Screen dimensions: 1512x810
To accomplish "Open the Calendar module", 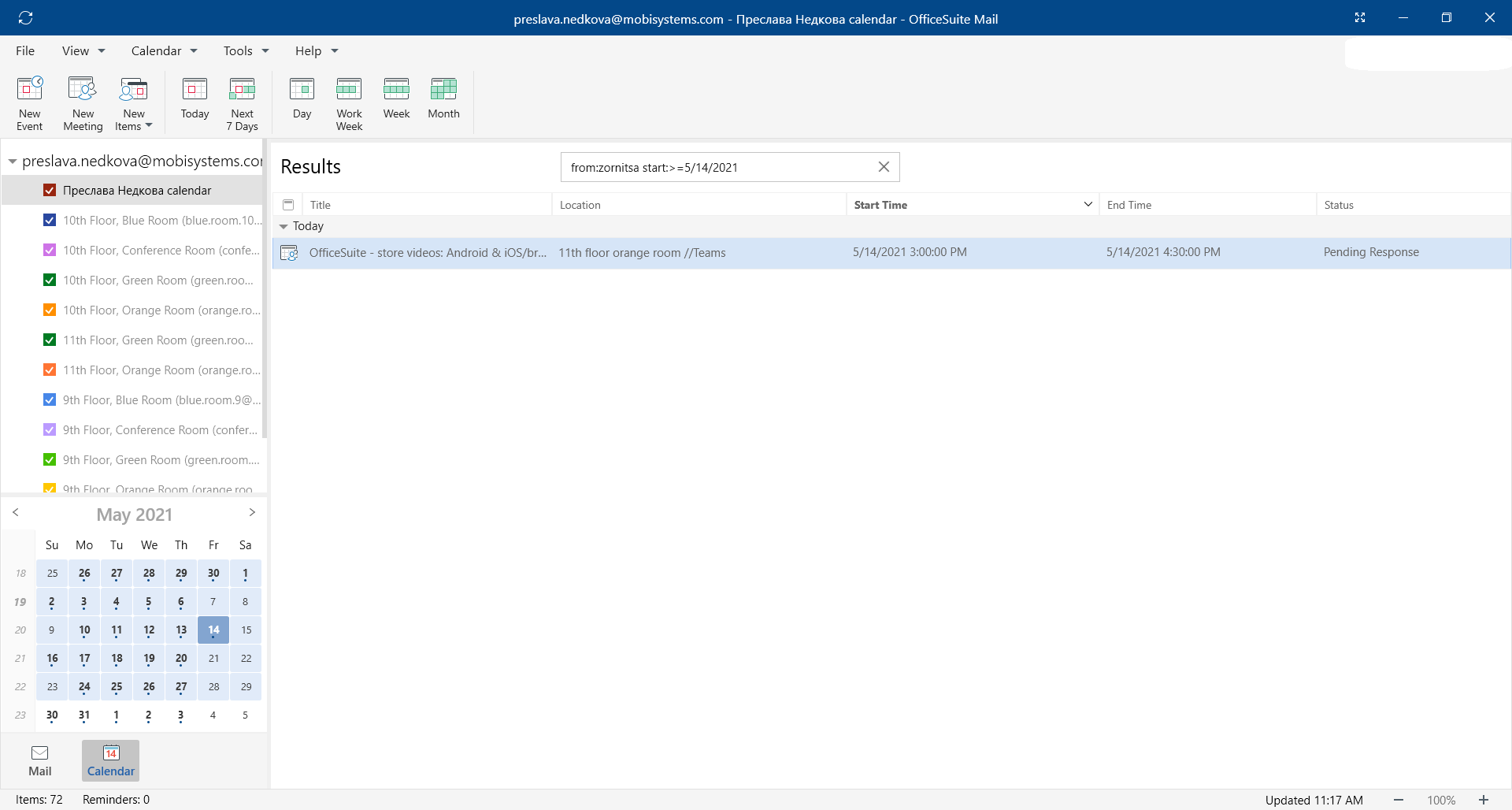I will point(110,760).
